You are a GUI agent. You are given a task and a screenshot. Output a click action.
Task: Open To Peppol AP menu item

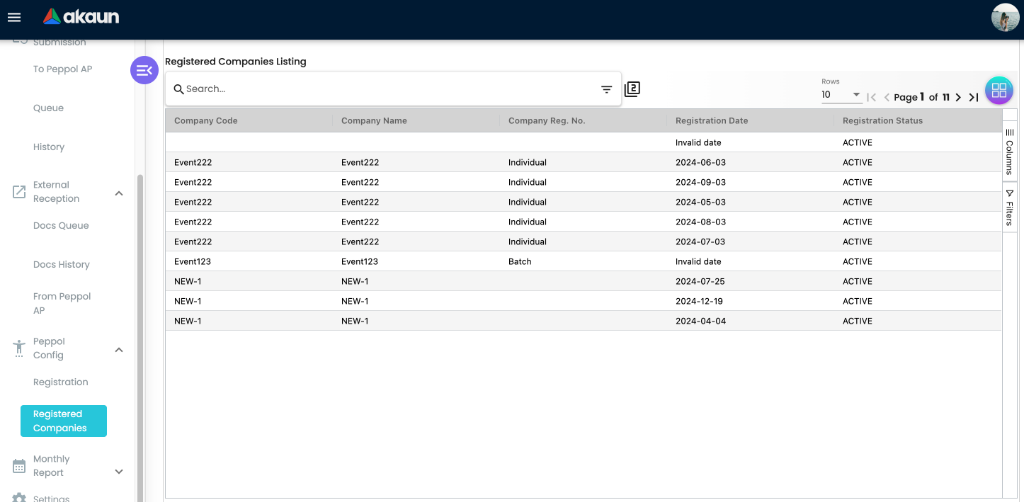[x=63, y=69]
